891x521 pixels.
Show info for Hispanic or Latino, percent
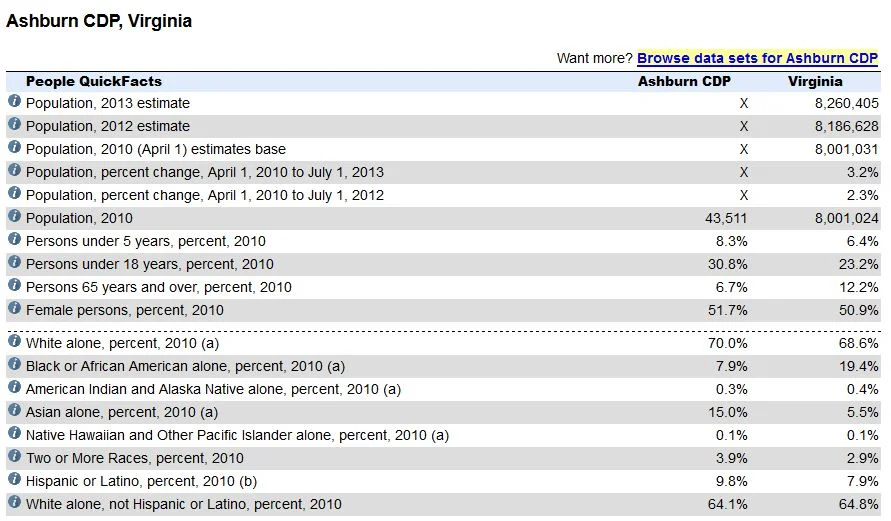[x=14, y=480]
